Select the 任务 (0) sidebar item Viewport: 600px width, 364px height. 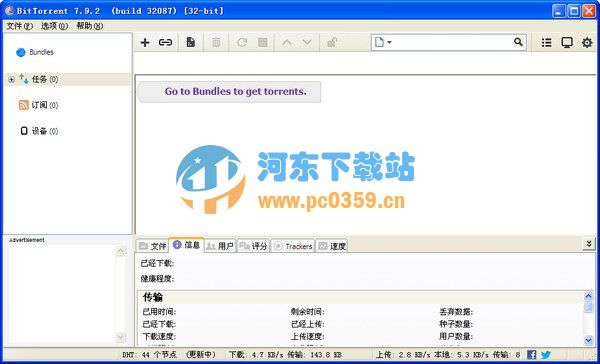tap(67, 79)
